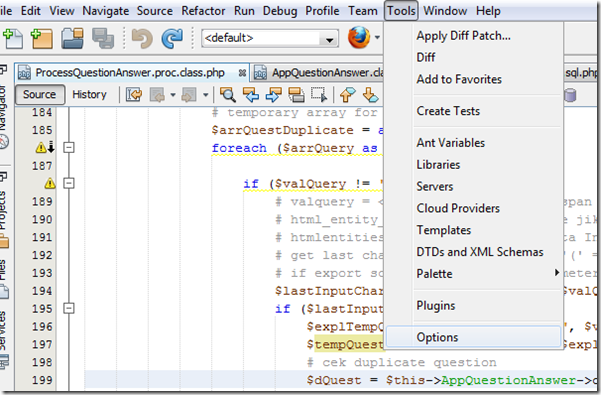Choose Apply Diff Patch... from Tools menu
This screenshot has width=601, height=395.
coord(474,36)
